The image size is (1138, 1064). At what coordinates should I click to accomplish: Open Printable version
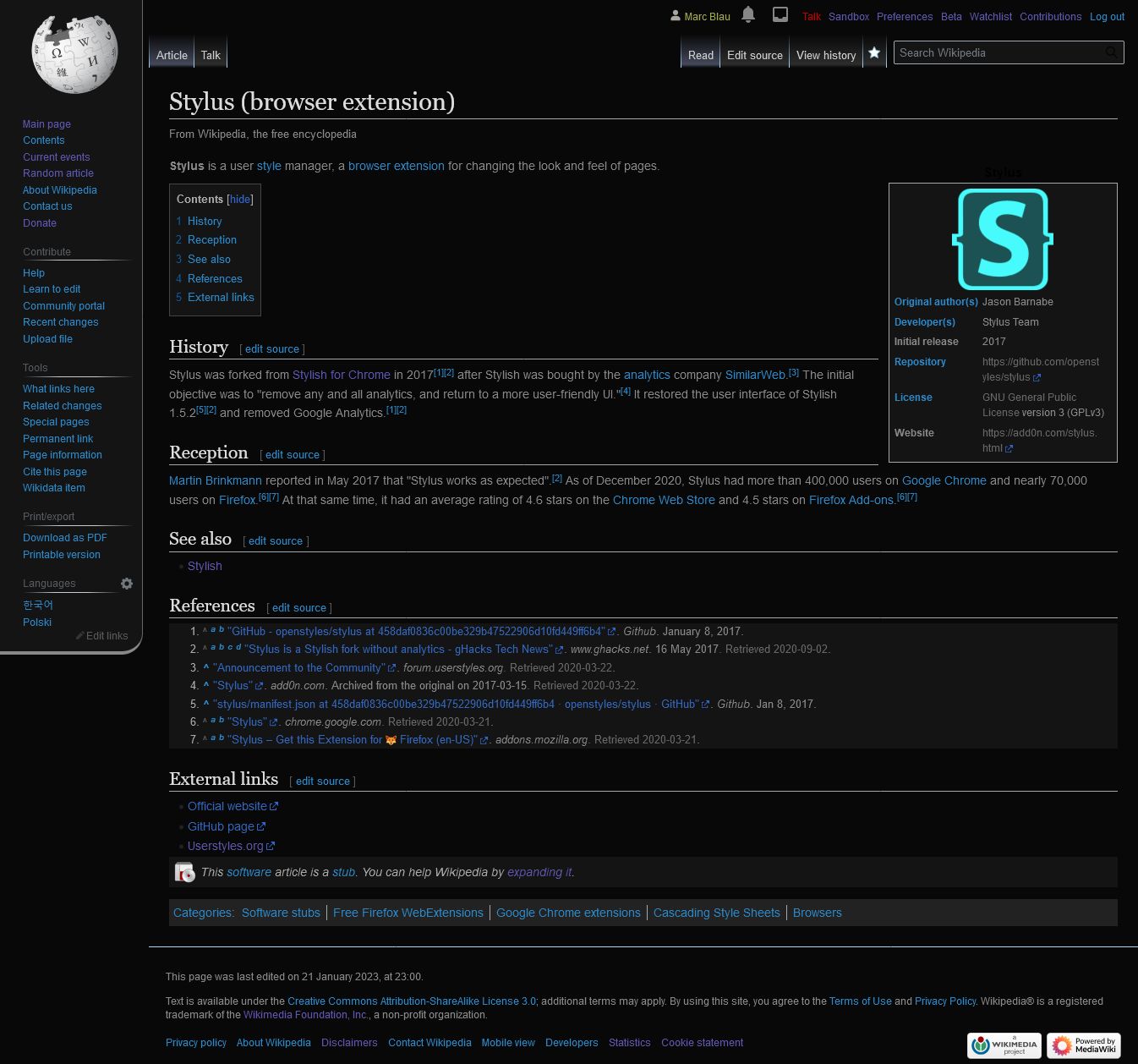tap(62, 555)
